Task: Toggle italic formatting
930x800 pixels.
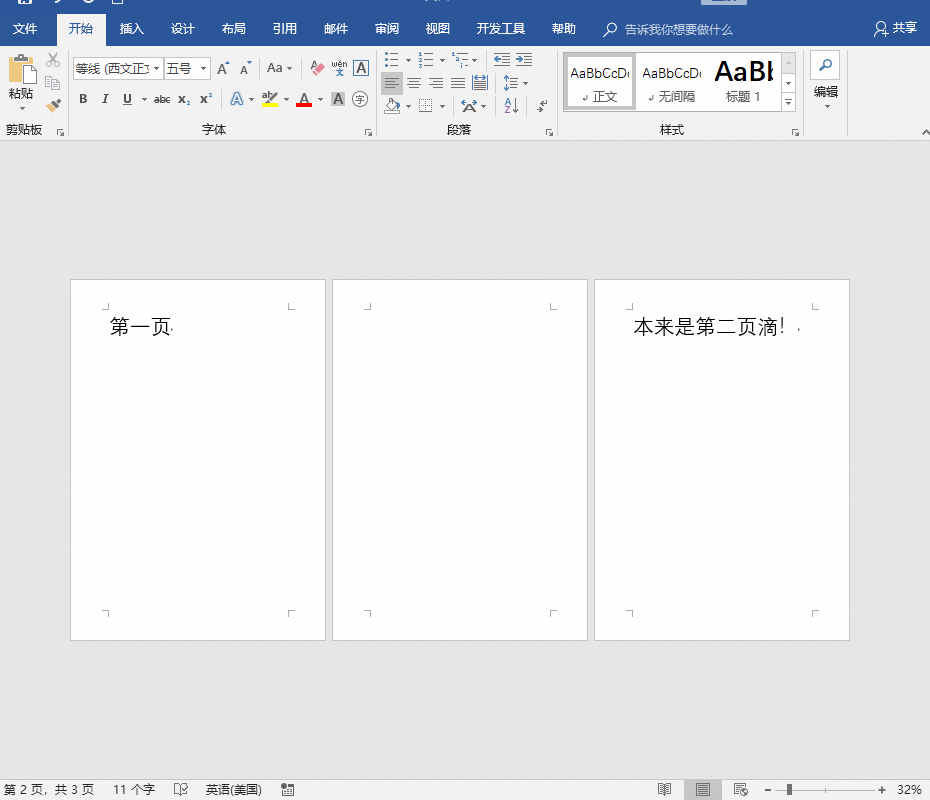Action: click(105, 99)
